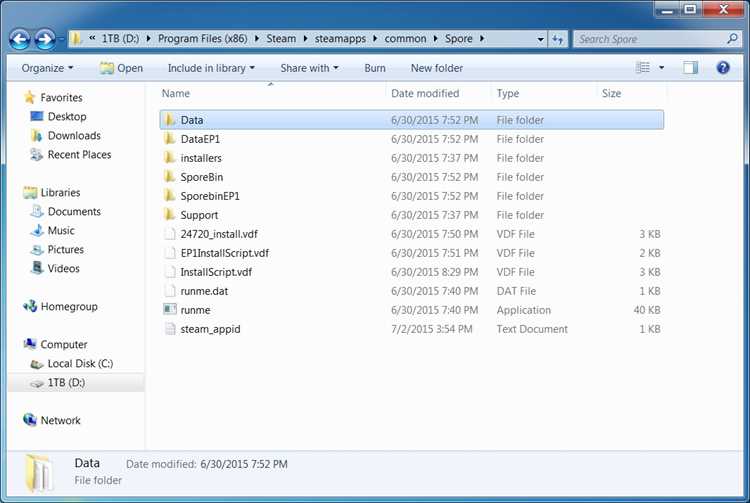The image size is (750, 503).
Task: Click the 40 KB size cell
Action: (x=647, y=310)
